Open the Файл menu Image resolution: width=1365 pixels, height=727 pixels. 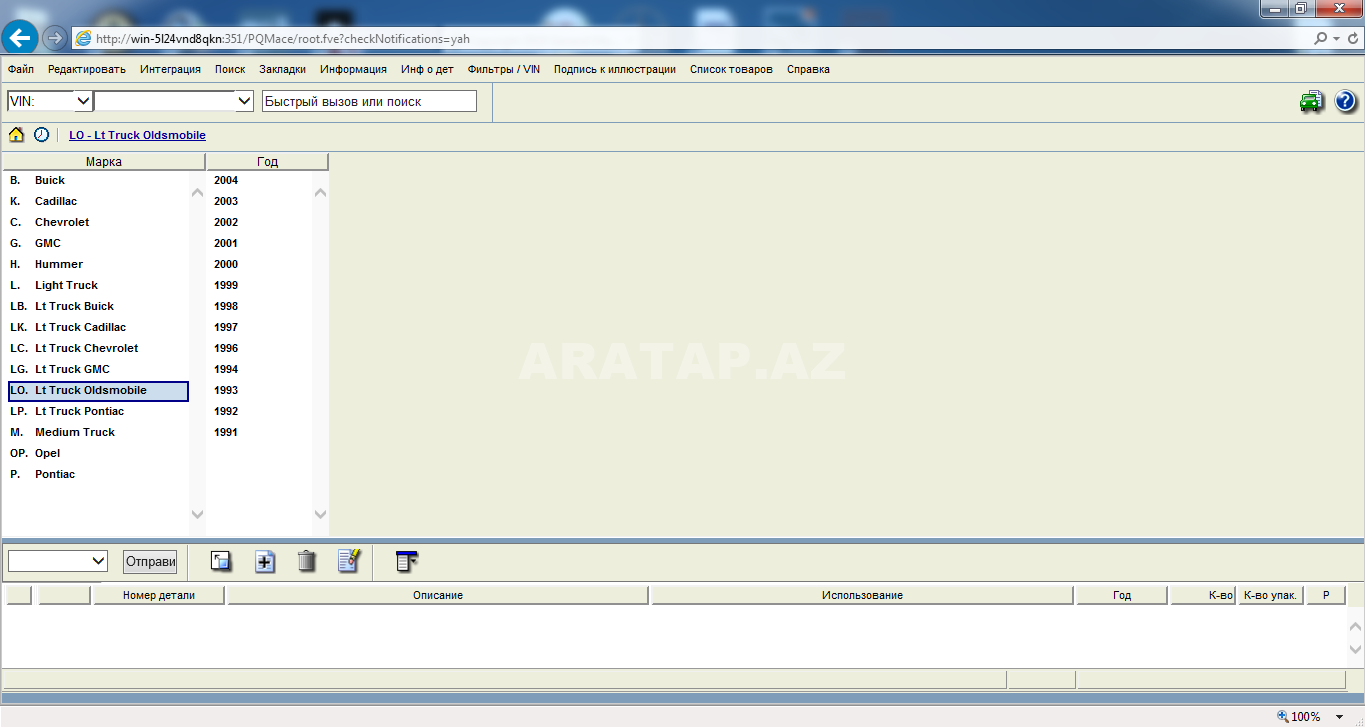click(20, 69)
